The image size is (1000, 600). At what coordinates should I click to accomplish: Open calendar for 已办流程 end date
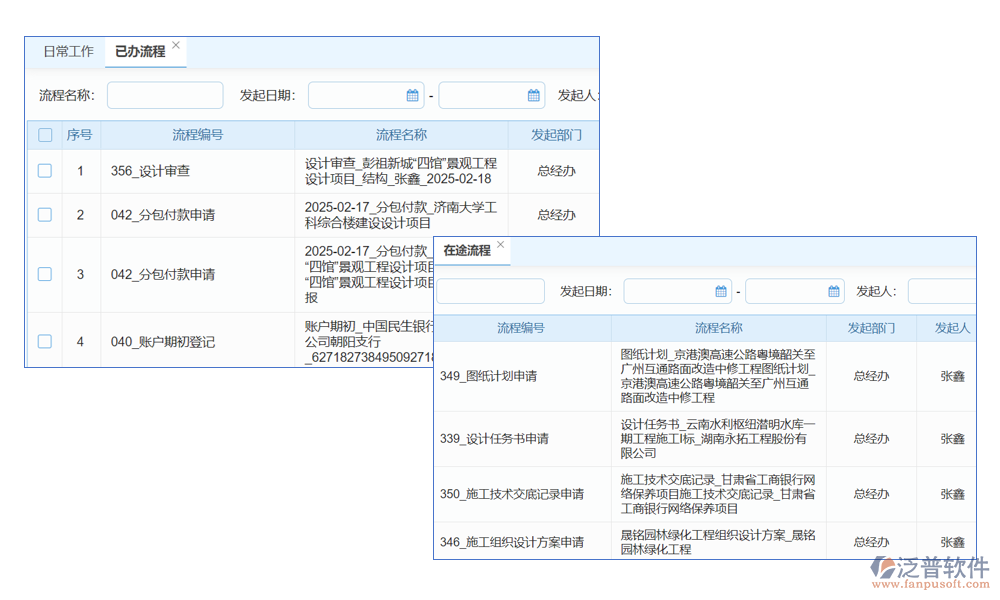click(x=533, y=96)
